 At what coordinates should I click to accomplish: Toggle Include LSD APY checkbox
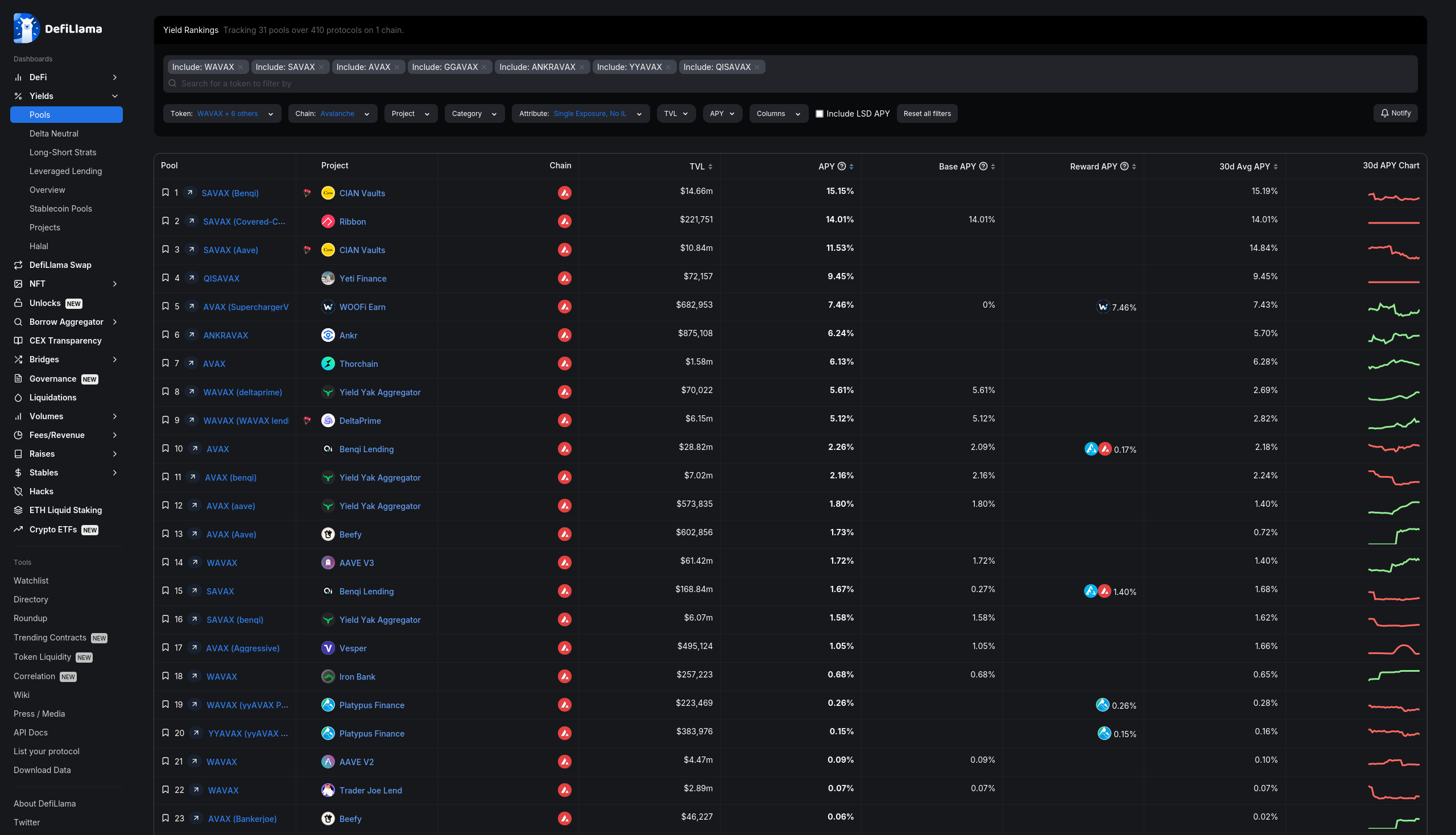[819, 114]
